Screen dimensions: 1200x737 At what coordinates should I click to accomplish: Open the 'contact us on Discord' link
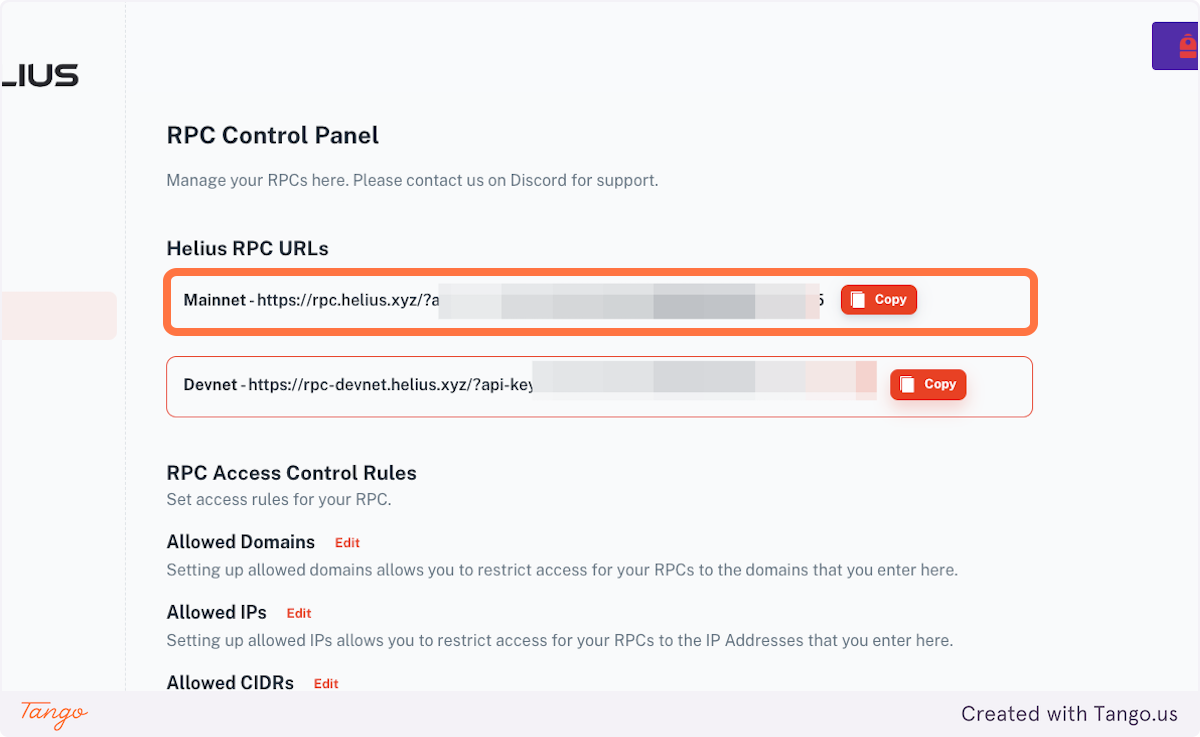click(489, 180)
